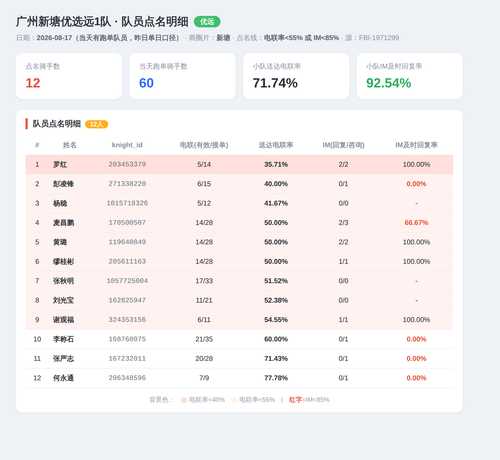500x460 pixels.
Task: Click the IM(回复/咨询) column header
Action: pos(343,145)
